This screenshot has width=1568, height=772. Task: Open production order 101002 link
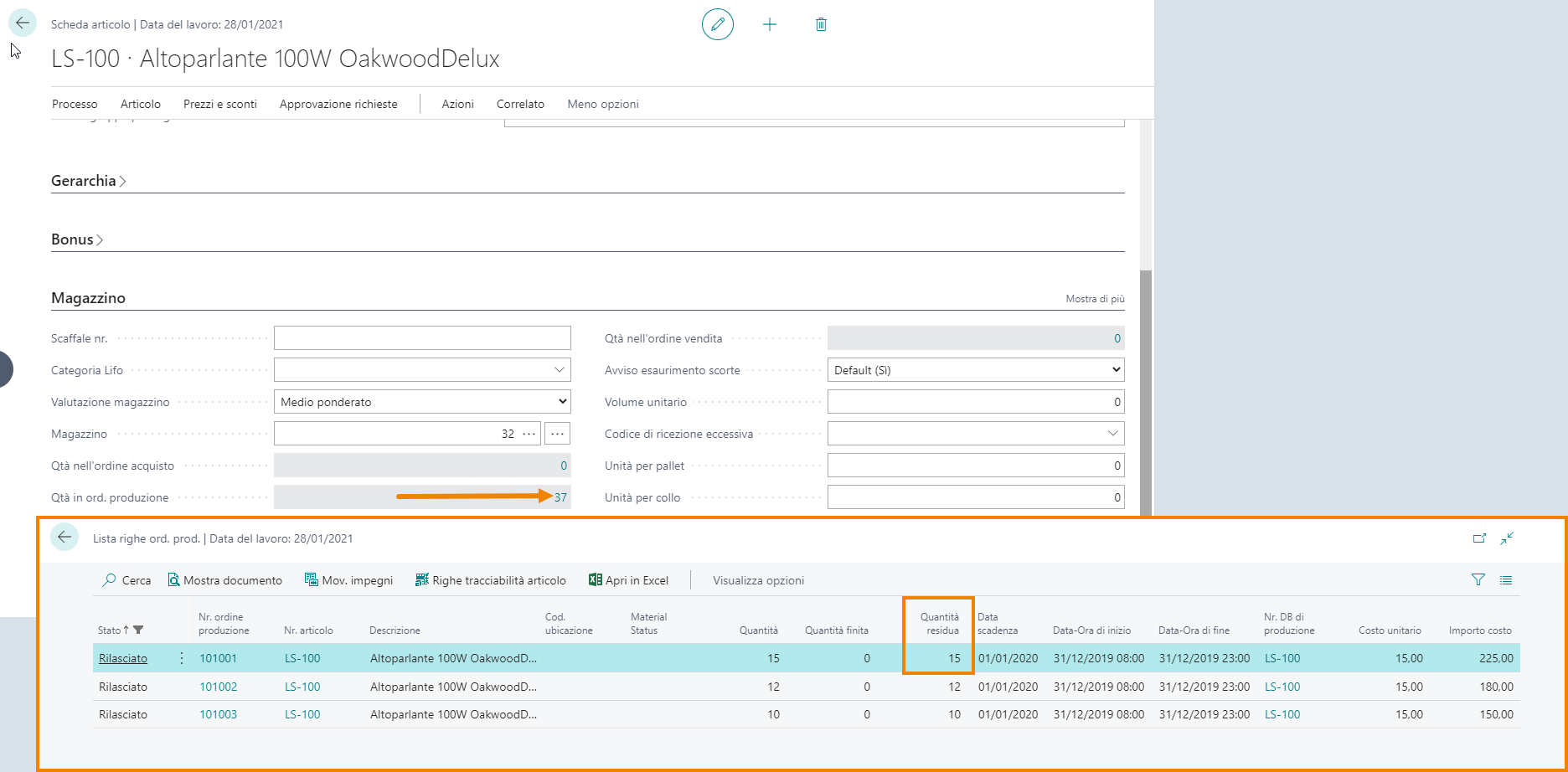pos(218,687)
